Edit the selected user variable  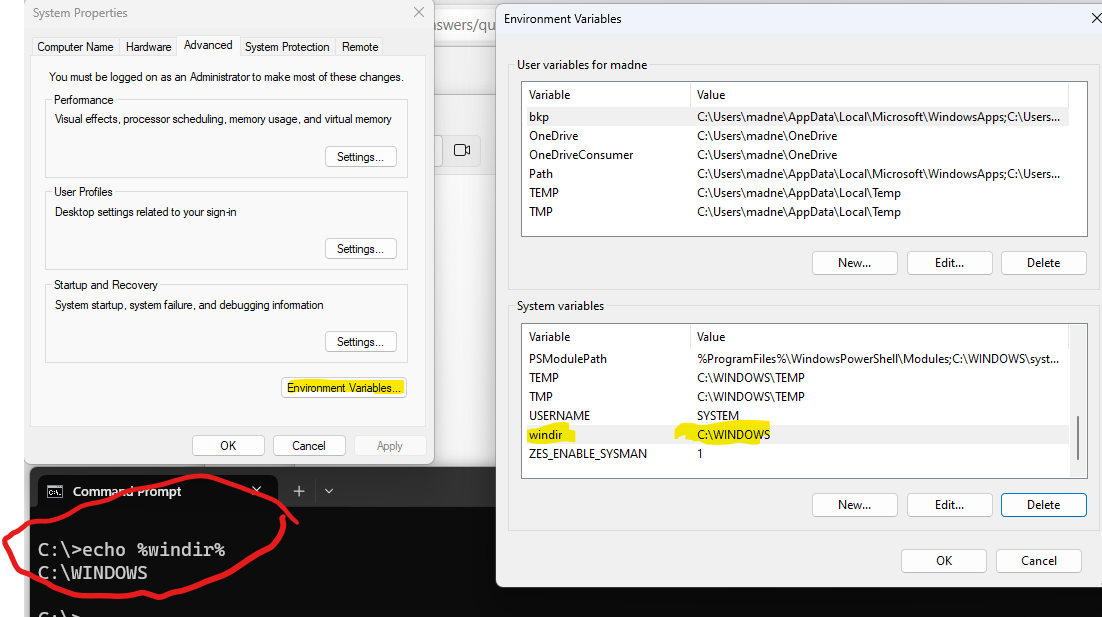click(949, 262)
